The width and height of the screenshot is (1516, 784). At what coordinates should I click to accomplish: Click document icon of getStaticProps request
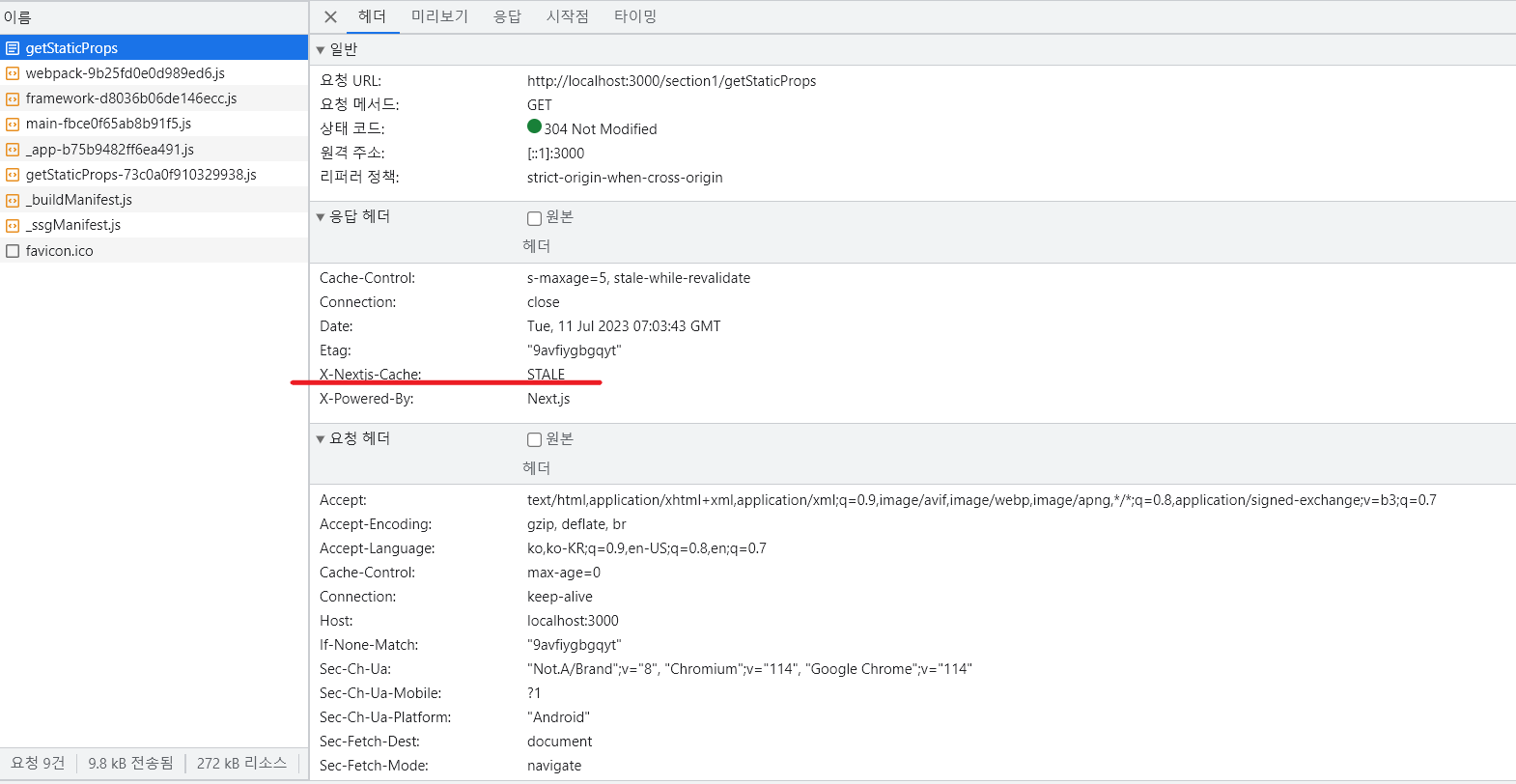[13, 48]
